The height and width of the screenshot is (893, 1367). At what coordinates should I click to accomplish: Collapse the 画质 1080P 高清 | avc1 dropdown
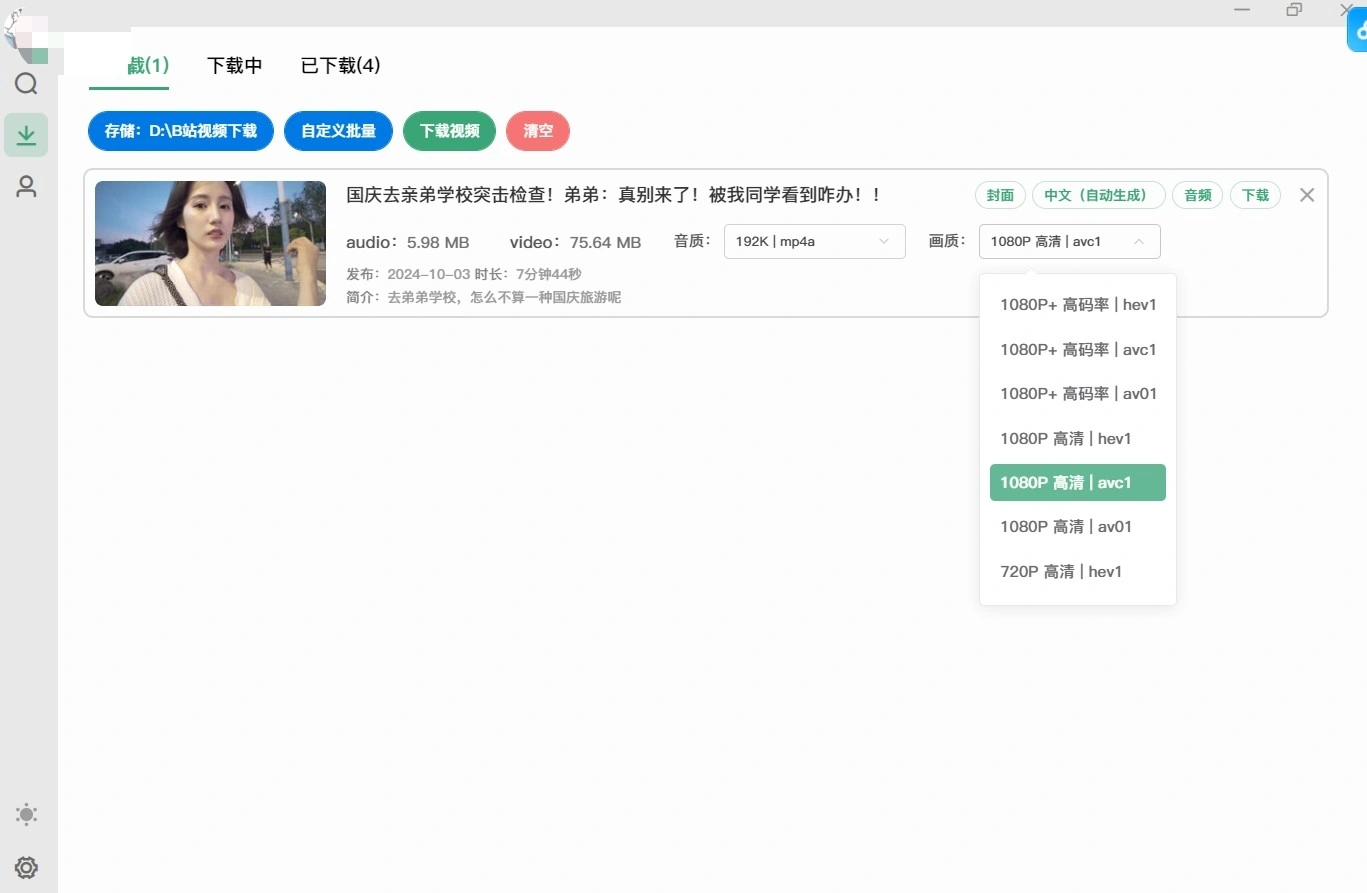click(1069, 241)
